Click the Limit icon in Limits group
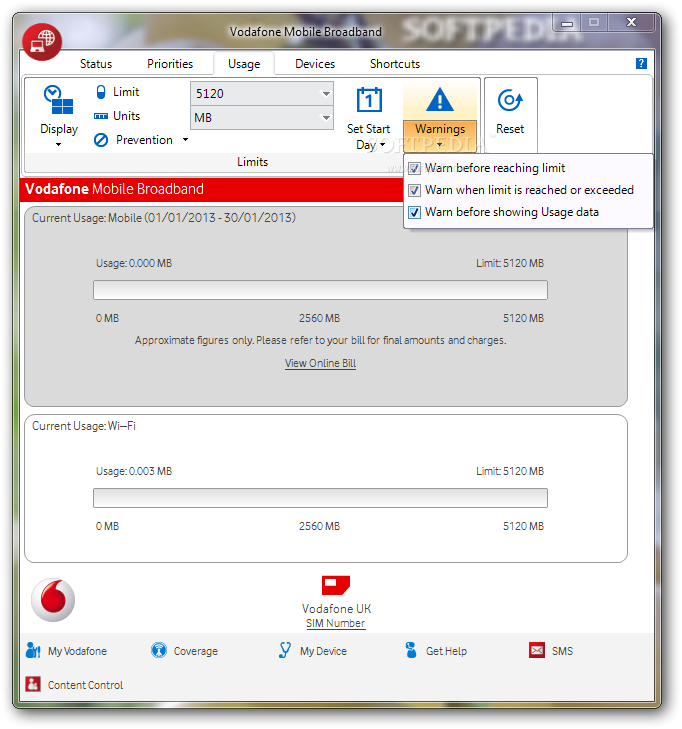 [101, 92]
